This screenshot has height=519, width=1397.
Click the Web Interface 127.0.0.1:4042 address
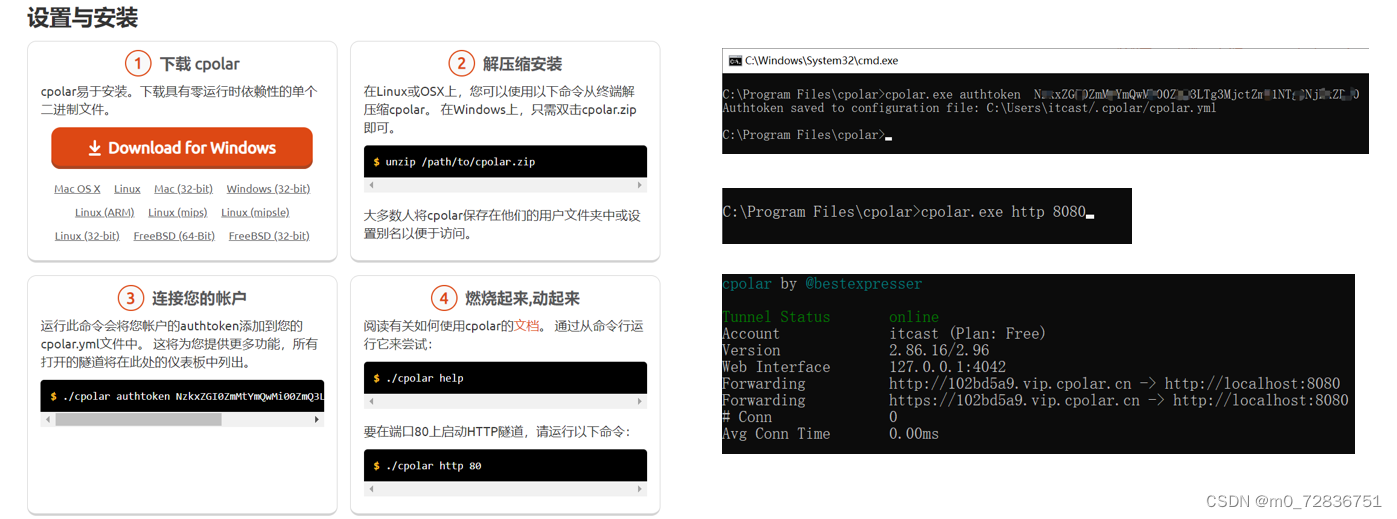click(x=947, y=367)
